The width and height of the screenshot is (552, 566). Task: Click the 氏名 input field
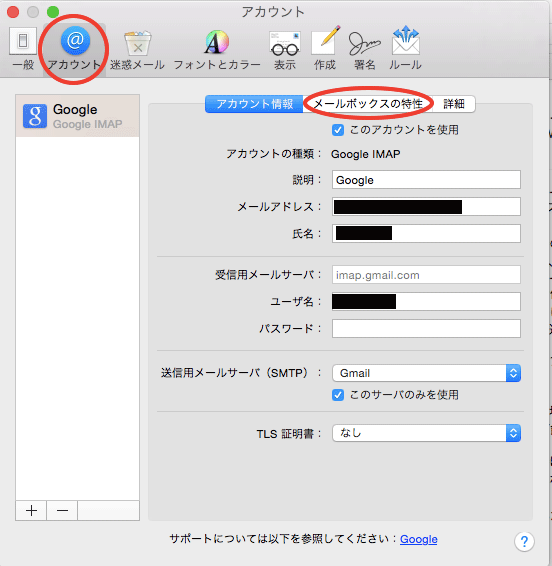[x=426, y=234]
